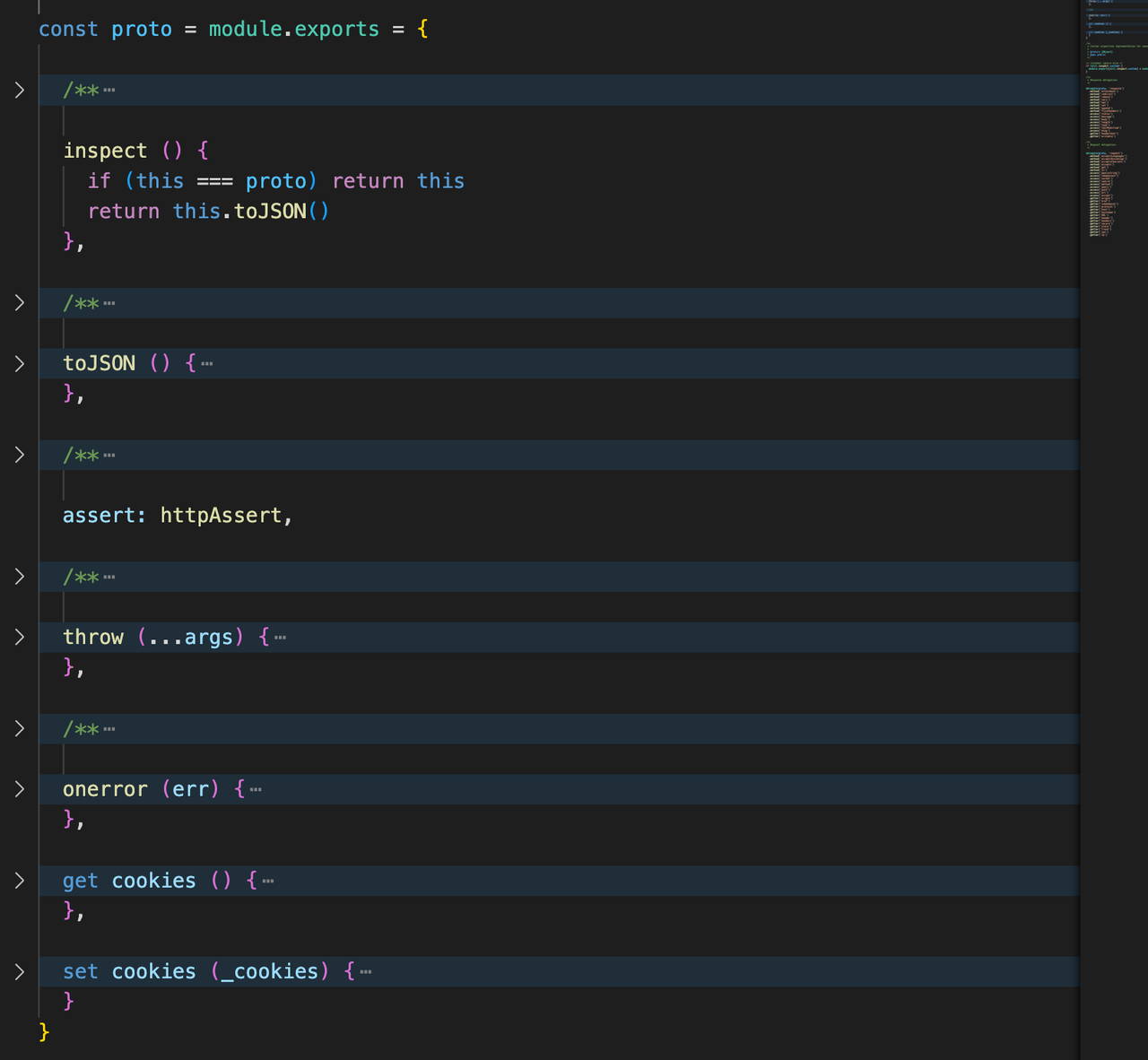Click the ellipsis after get cookies () {
The width and height of the screenshot is (1148, 1060).
coord(268,882)
